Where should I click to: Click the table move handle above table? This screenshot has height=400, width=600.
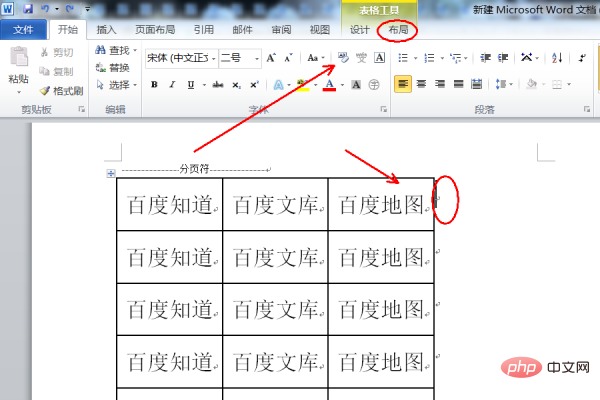pos(110,174)
